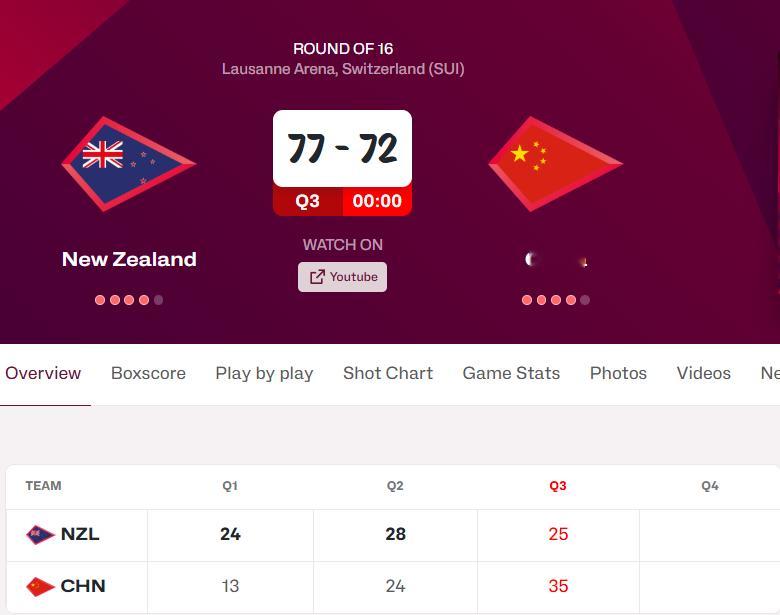Viewport: 780px width, 615px height.
Task: Select the Overview tab
Action: pos(43,373)
